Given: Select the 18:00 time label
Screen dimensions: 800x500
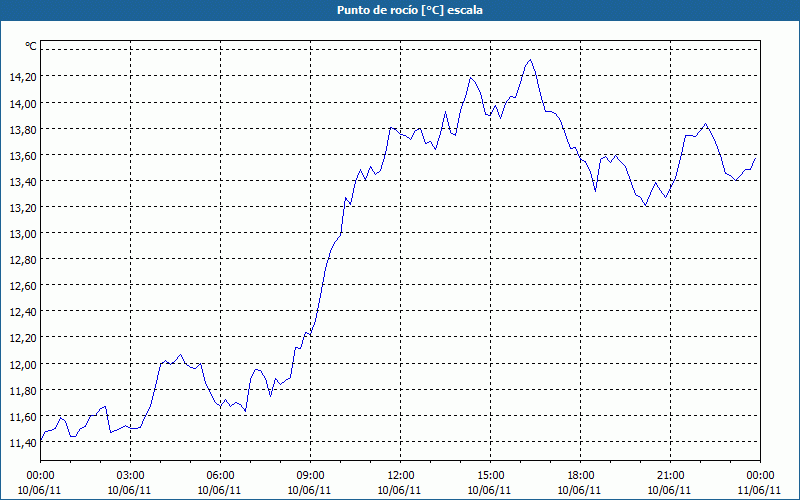Looking at the screenshot, I should [x=581, y=476].
